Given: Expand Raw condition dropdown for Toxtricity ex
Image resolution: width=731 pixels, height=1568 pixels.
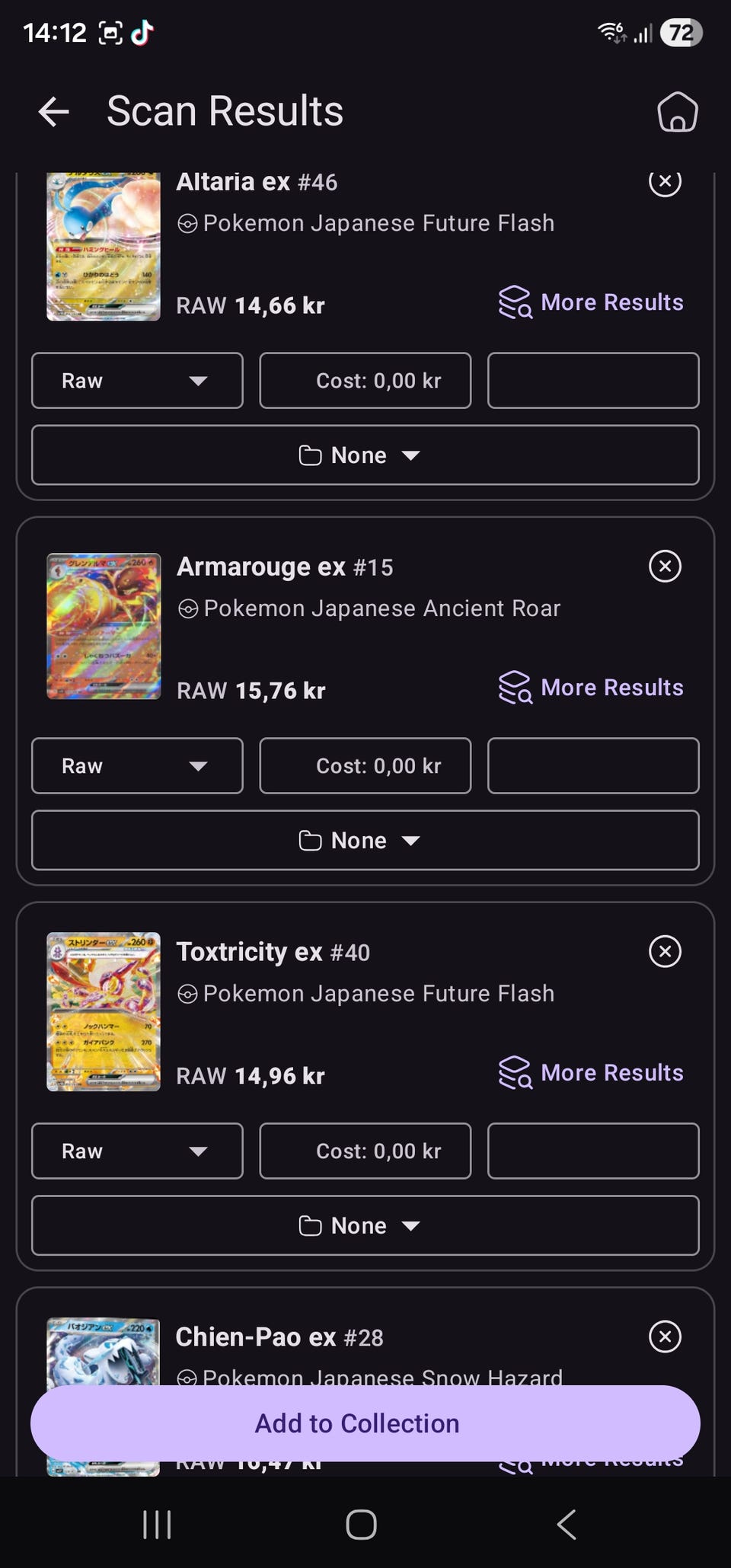Looking at the screenshot, I should (137, 1151).
